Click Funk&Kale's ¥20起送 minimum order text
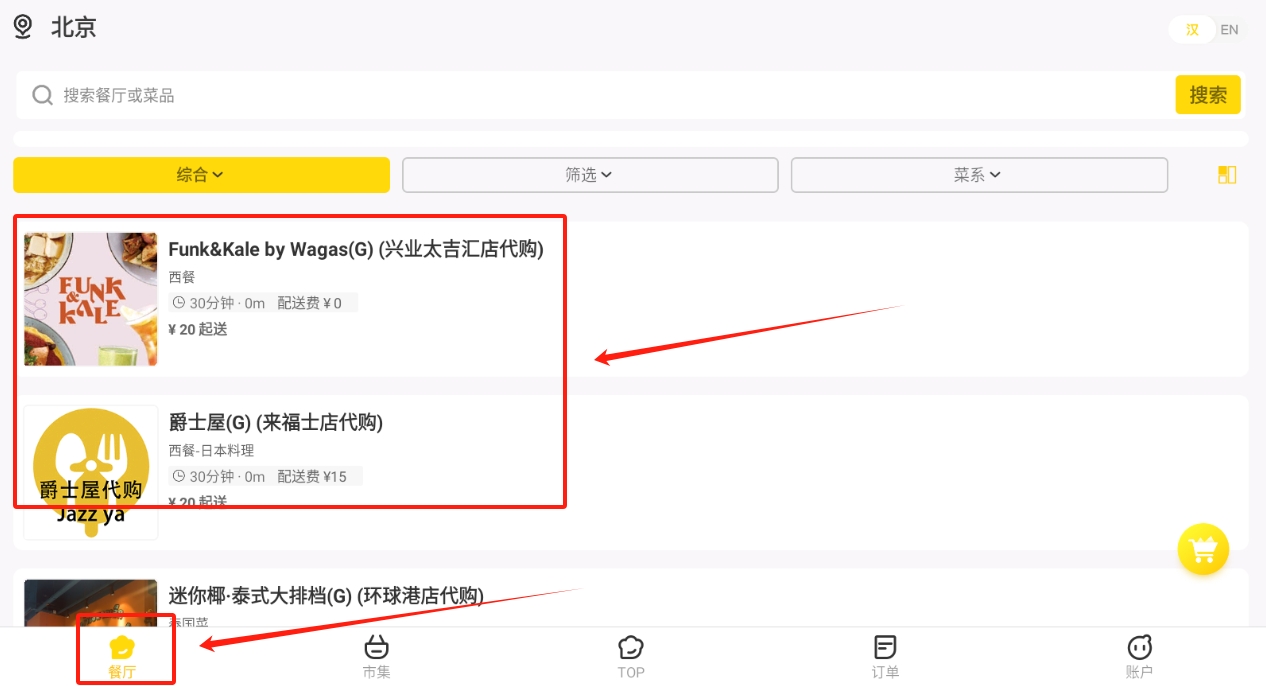 (x=198, y=329)
